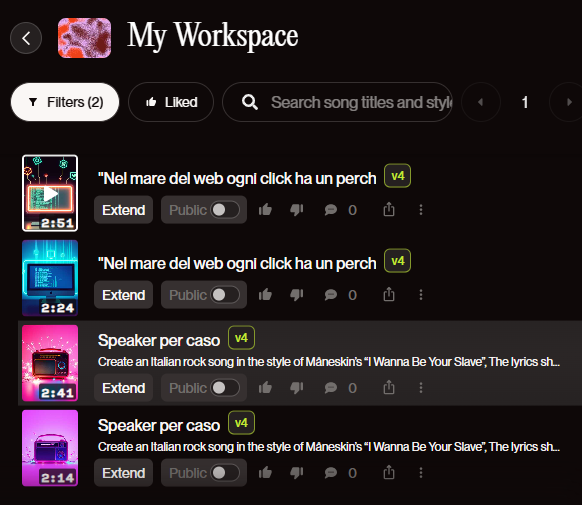
Task: Play the 2:51 song from its thumbnail
Action: pyautogui.click(x=50, y=193)
